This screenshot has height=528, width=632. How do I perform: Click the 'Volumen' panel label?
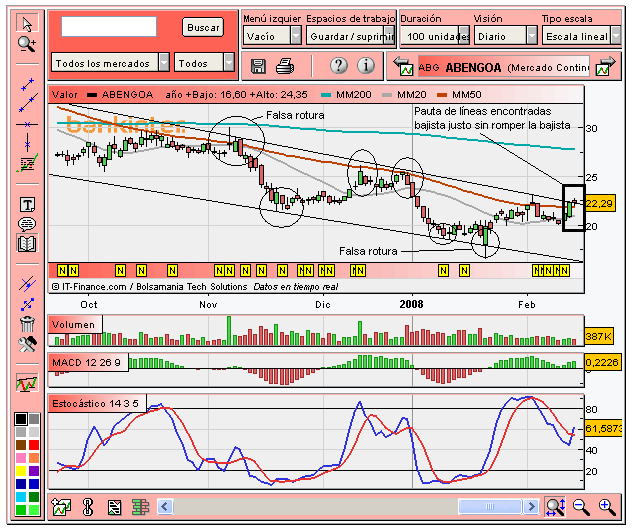[73, 325]
